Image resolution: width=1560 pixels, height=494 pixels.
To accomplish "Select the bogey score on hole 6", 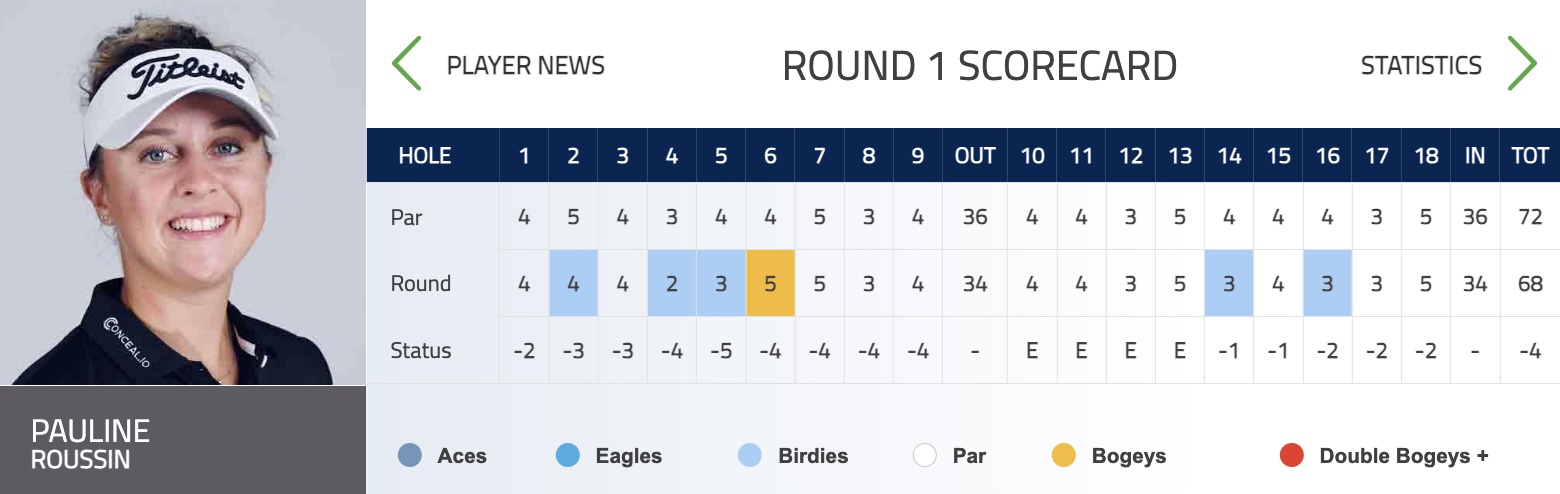I will click(x=770, y=284).
